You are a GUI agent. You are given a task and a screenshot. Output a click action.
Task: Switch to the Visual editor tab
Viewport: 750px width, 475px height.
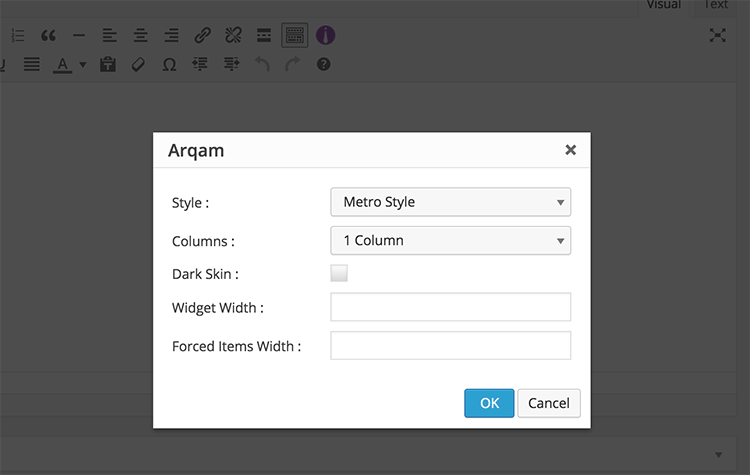[x=664, y=6]
